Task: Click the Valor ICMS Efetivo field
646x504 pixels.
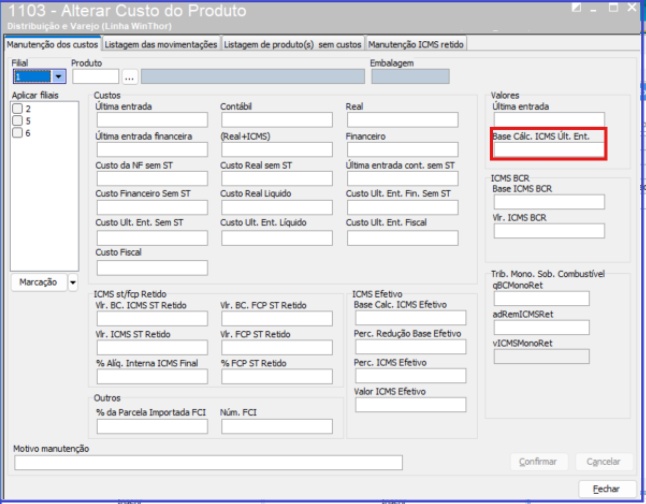Action: (411, 405)
